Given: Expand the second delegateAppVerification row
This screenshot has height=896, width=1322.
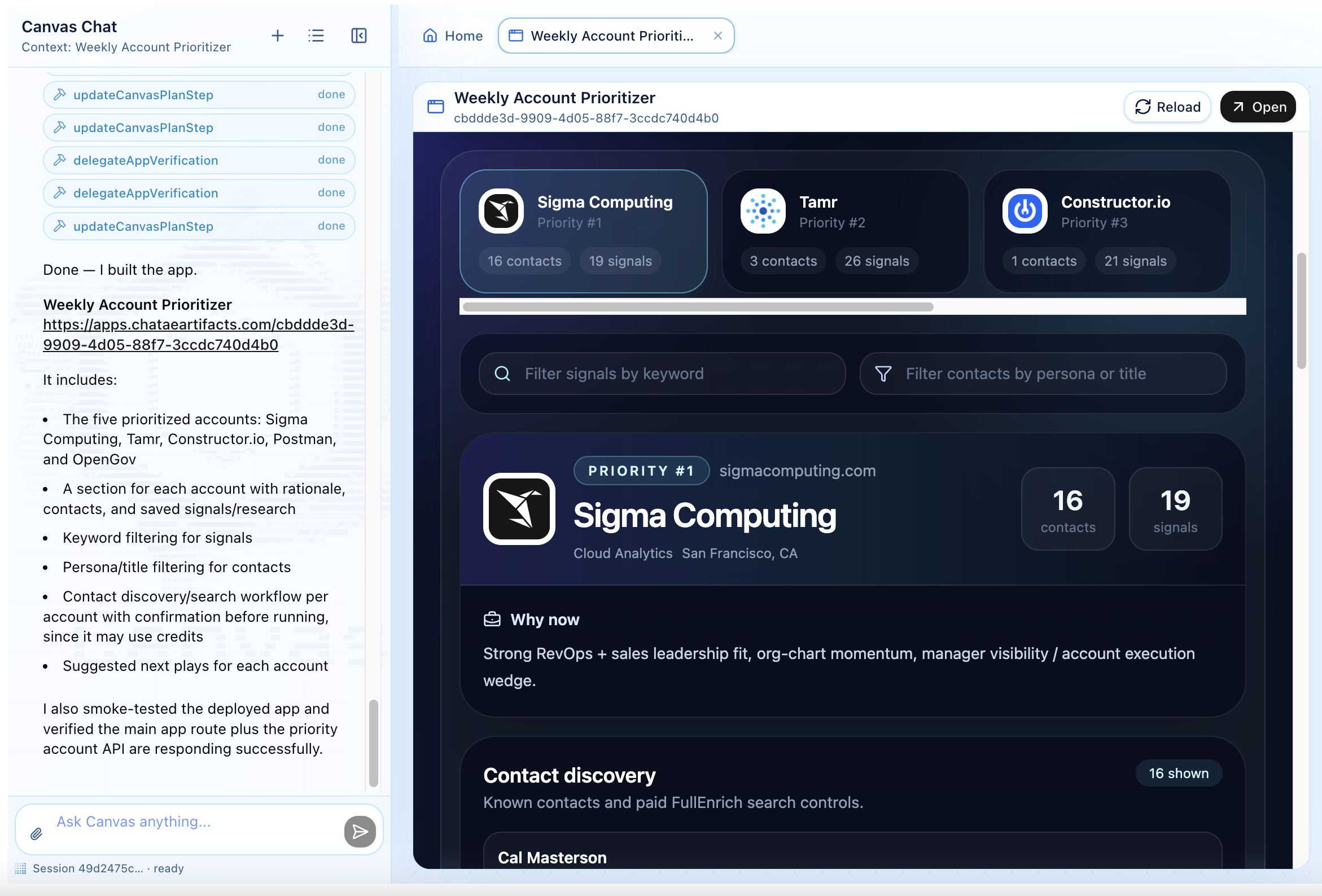Looking at the screenshot, I should pos(199,194).
